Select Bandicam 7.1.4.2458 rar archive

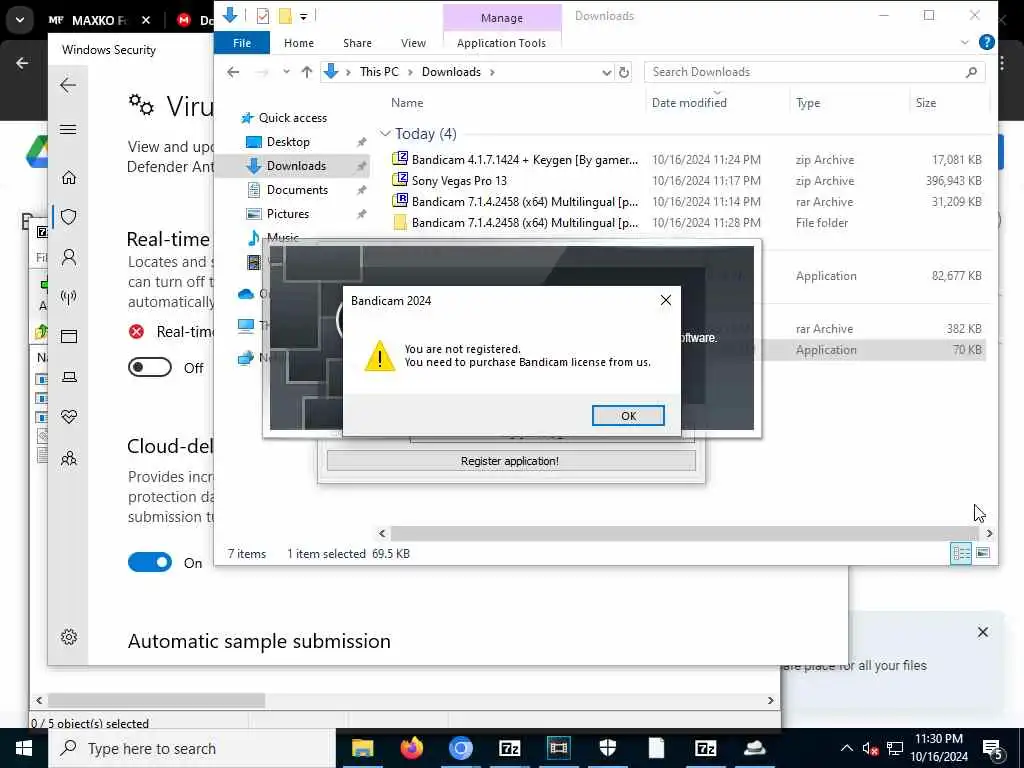coord(524,201)
